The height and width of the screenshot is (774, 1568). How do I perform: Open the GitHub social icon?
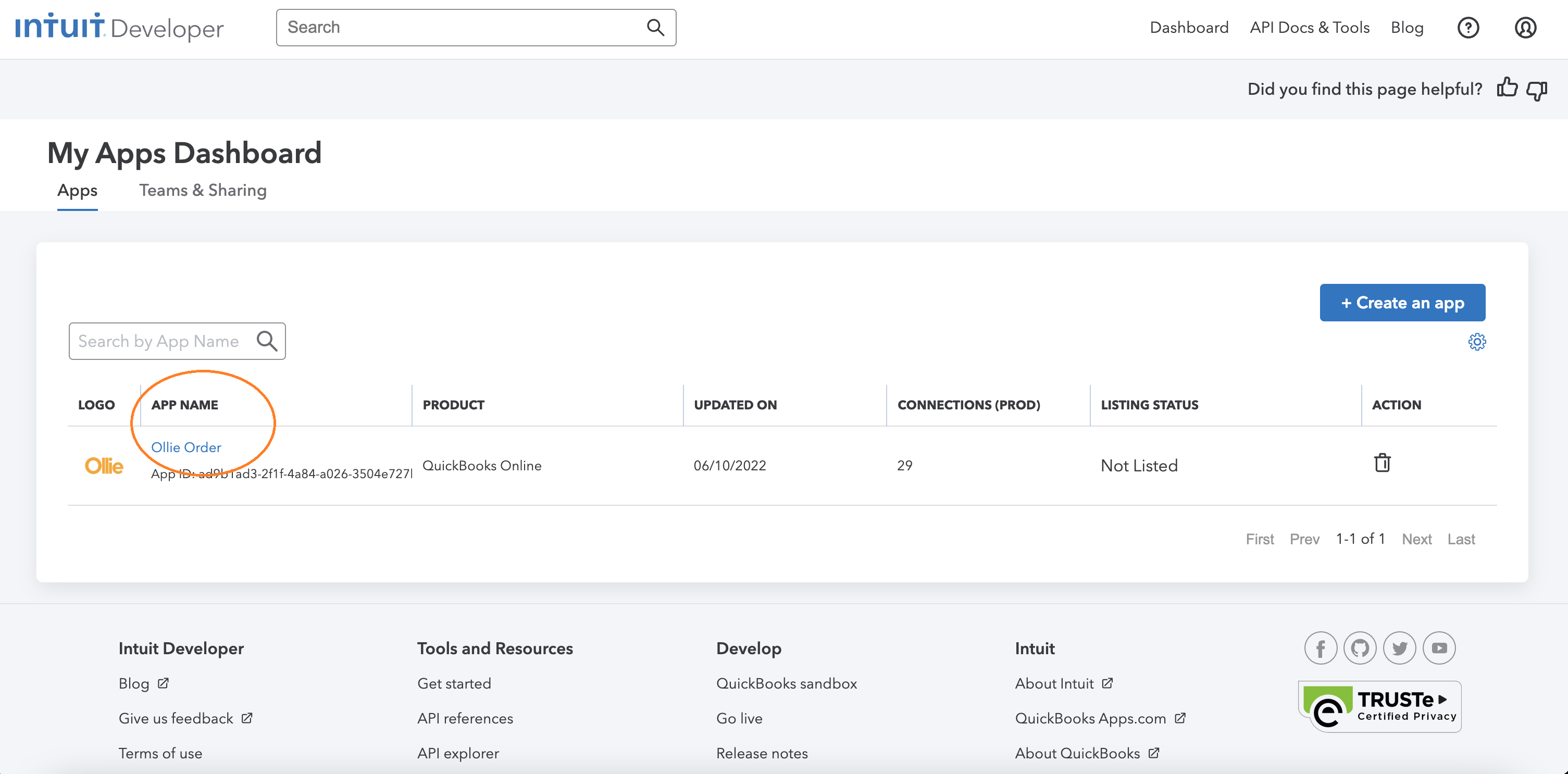[x=1360, y=648]
